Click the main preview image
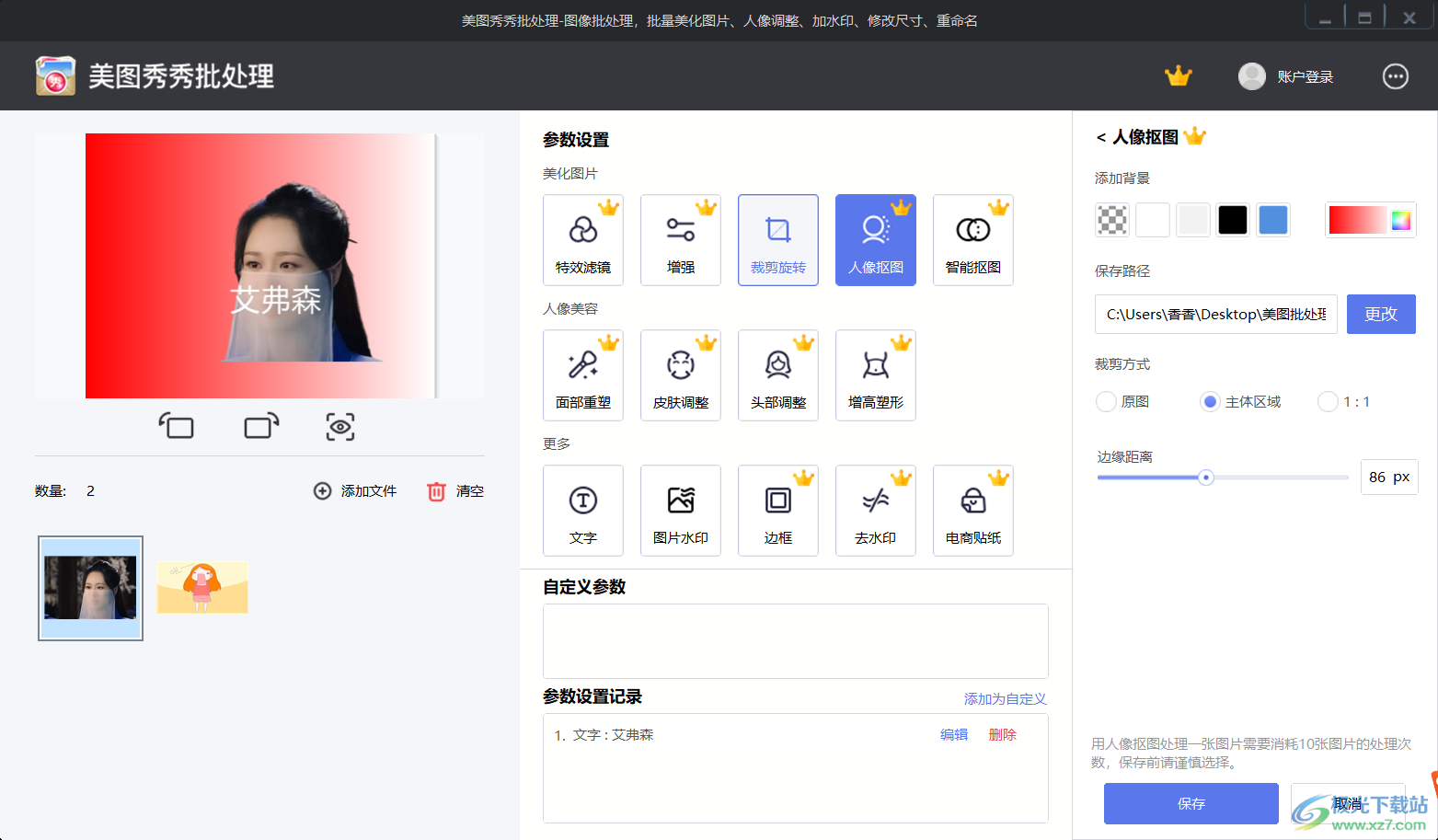Image resolution: width=1438 pixels, height=840 pixels. point(260,266)
